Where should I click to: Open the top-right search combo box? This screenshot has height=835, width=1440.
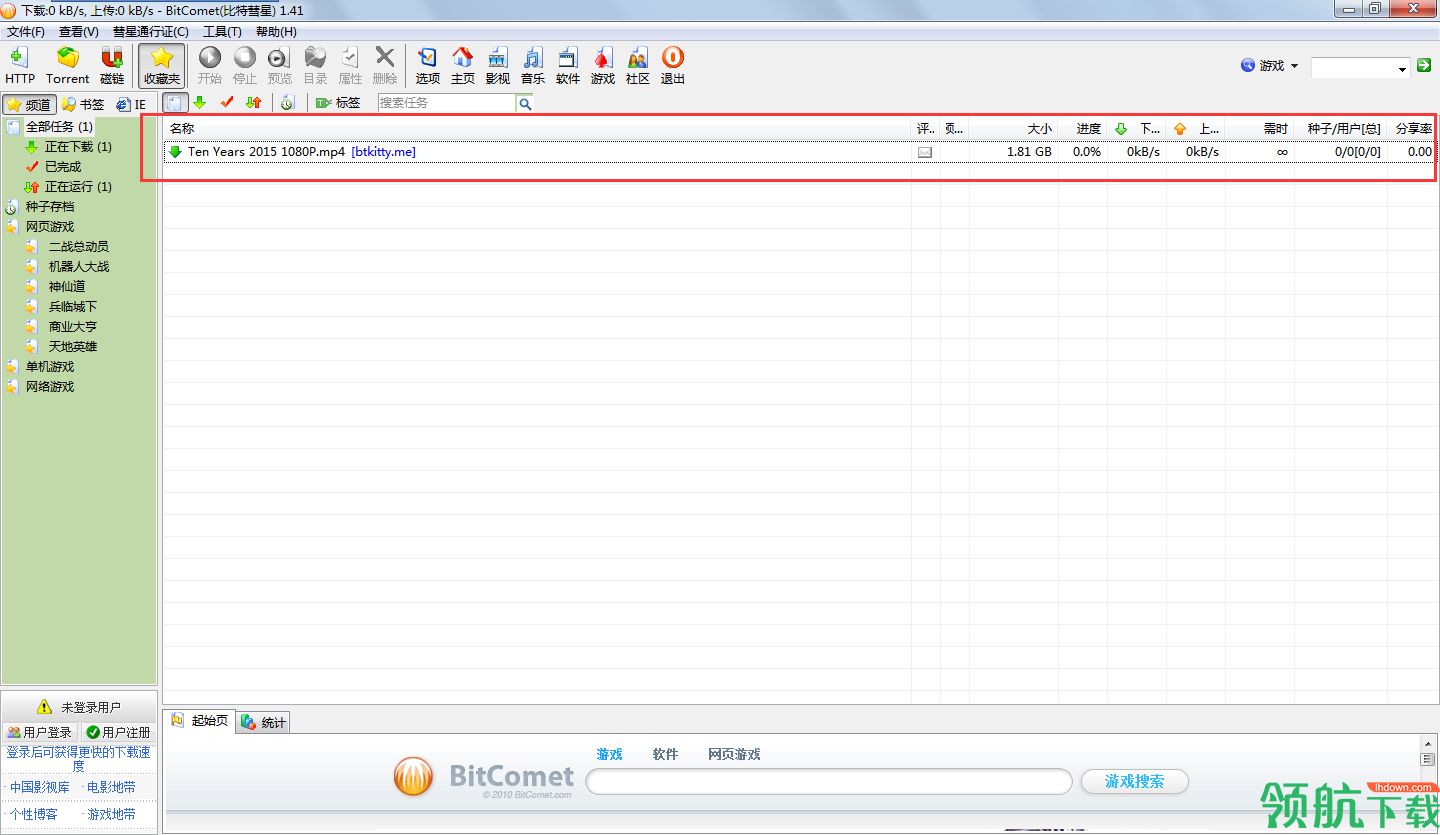(x=1360, y=68)
